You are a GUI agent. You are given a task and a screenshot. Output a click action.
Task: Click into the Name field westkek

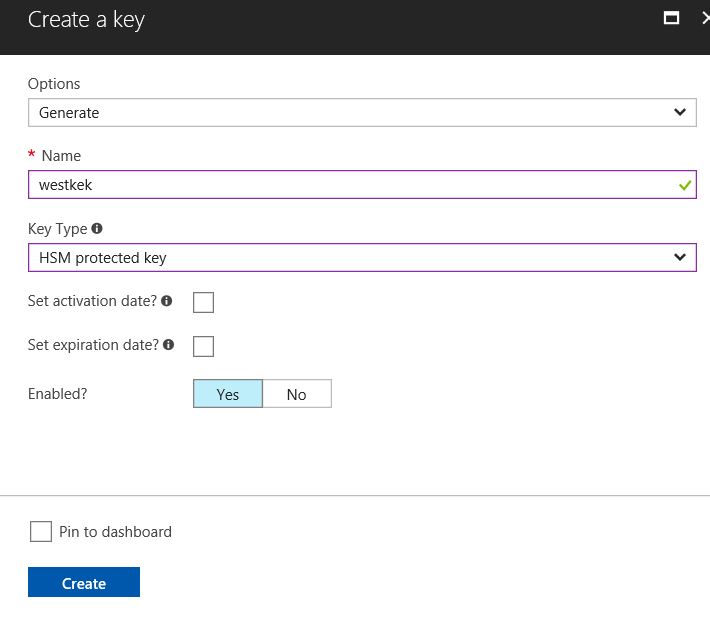point(362,184)
